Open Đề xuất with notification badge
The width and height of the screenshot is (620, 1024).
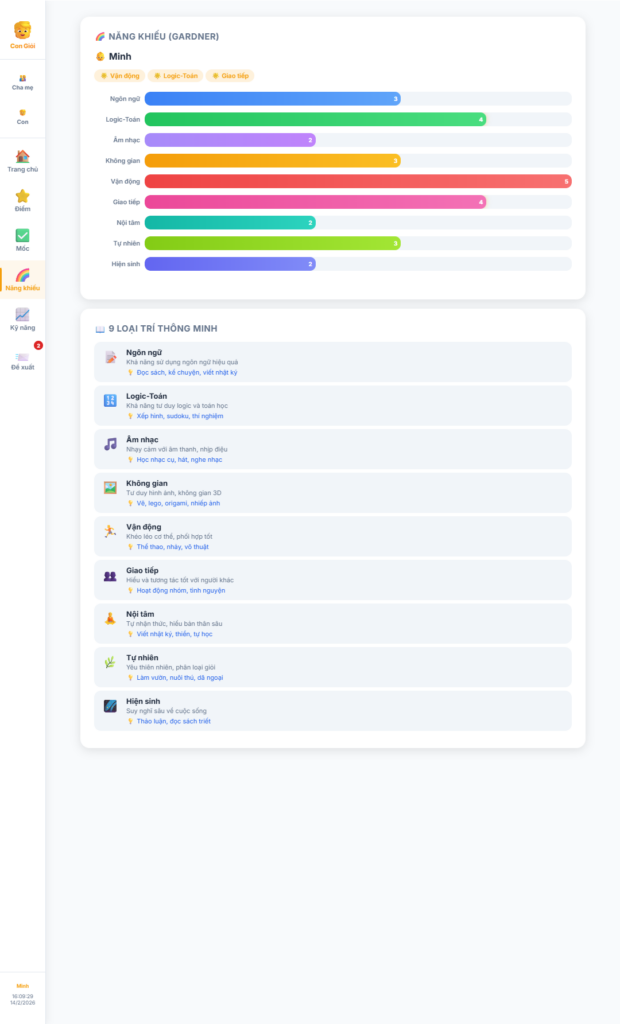22,357
